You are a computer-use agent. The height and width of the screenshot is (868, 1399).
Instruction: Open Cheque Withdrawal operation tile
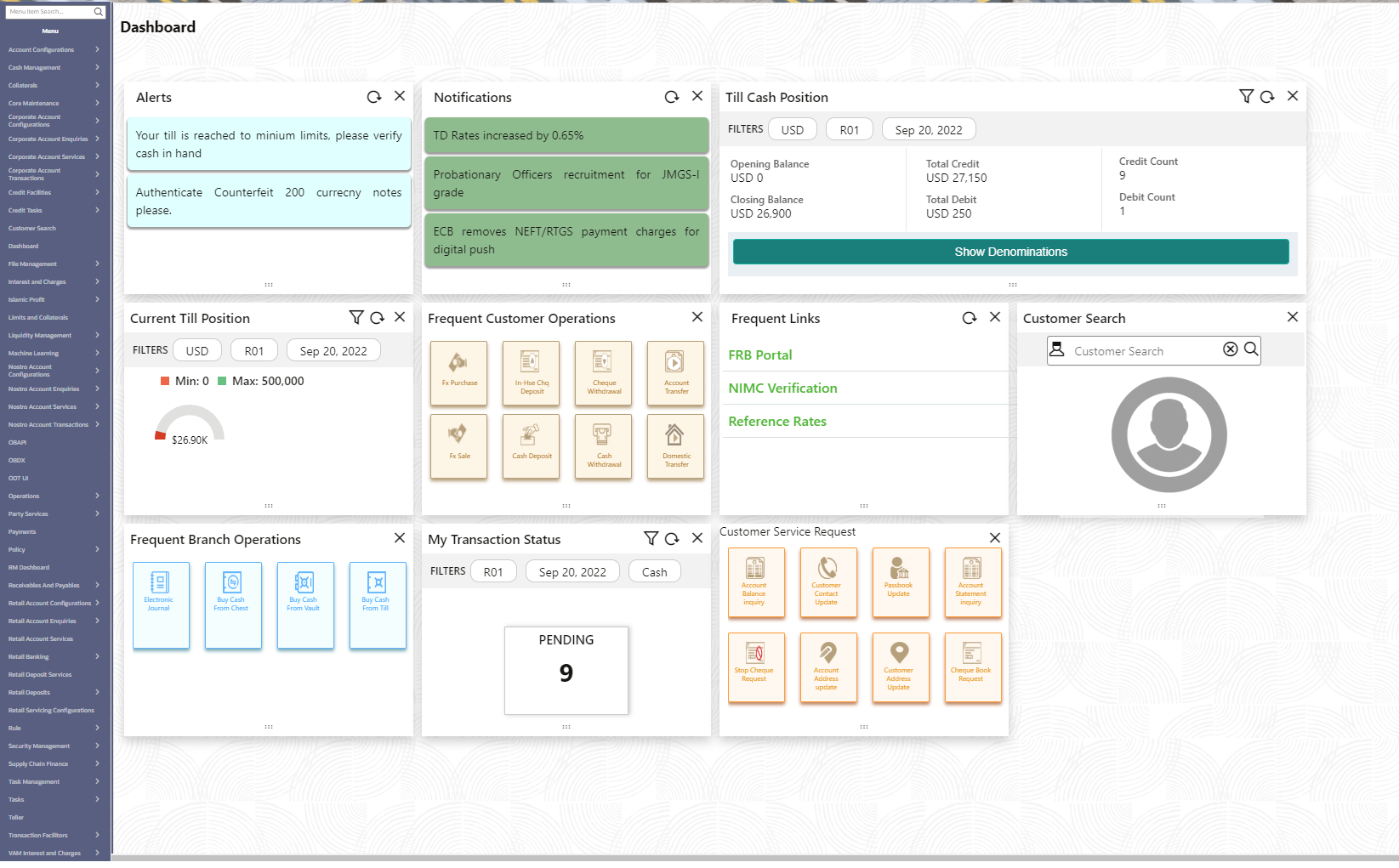point(604,374)
